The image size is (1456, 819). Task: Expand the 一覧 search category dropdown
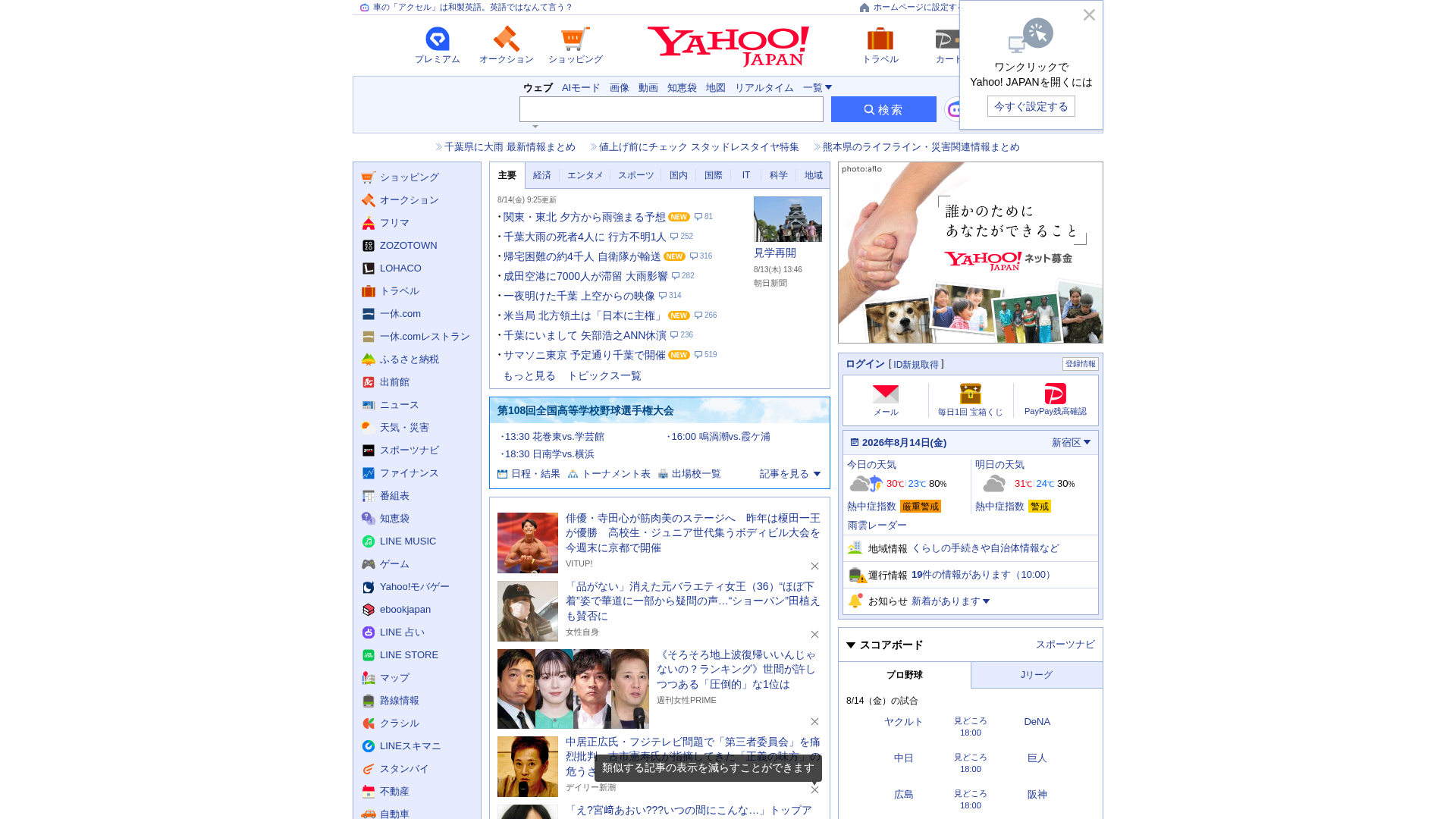pos(817,88)
